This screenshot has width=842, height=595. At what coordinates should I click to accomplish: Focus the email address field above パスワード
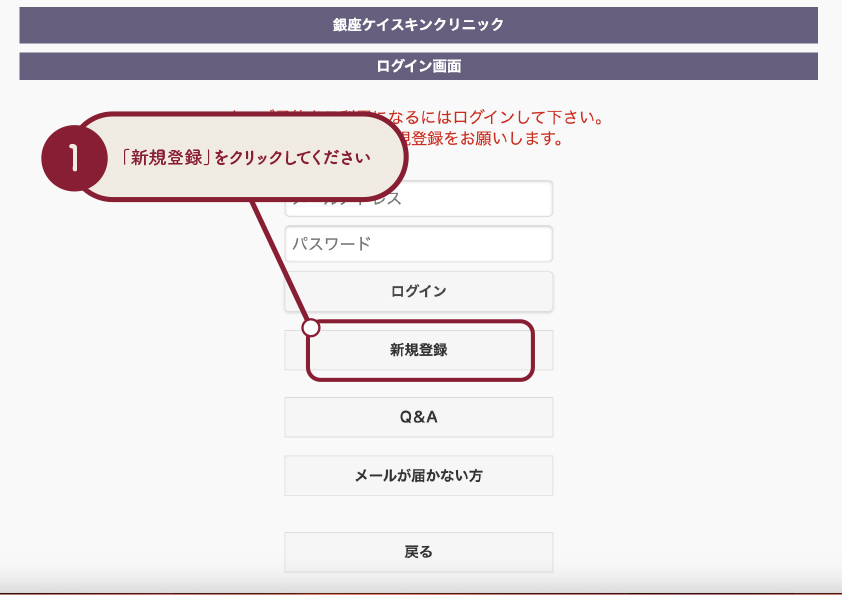click(x=418, y=199)
